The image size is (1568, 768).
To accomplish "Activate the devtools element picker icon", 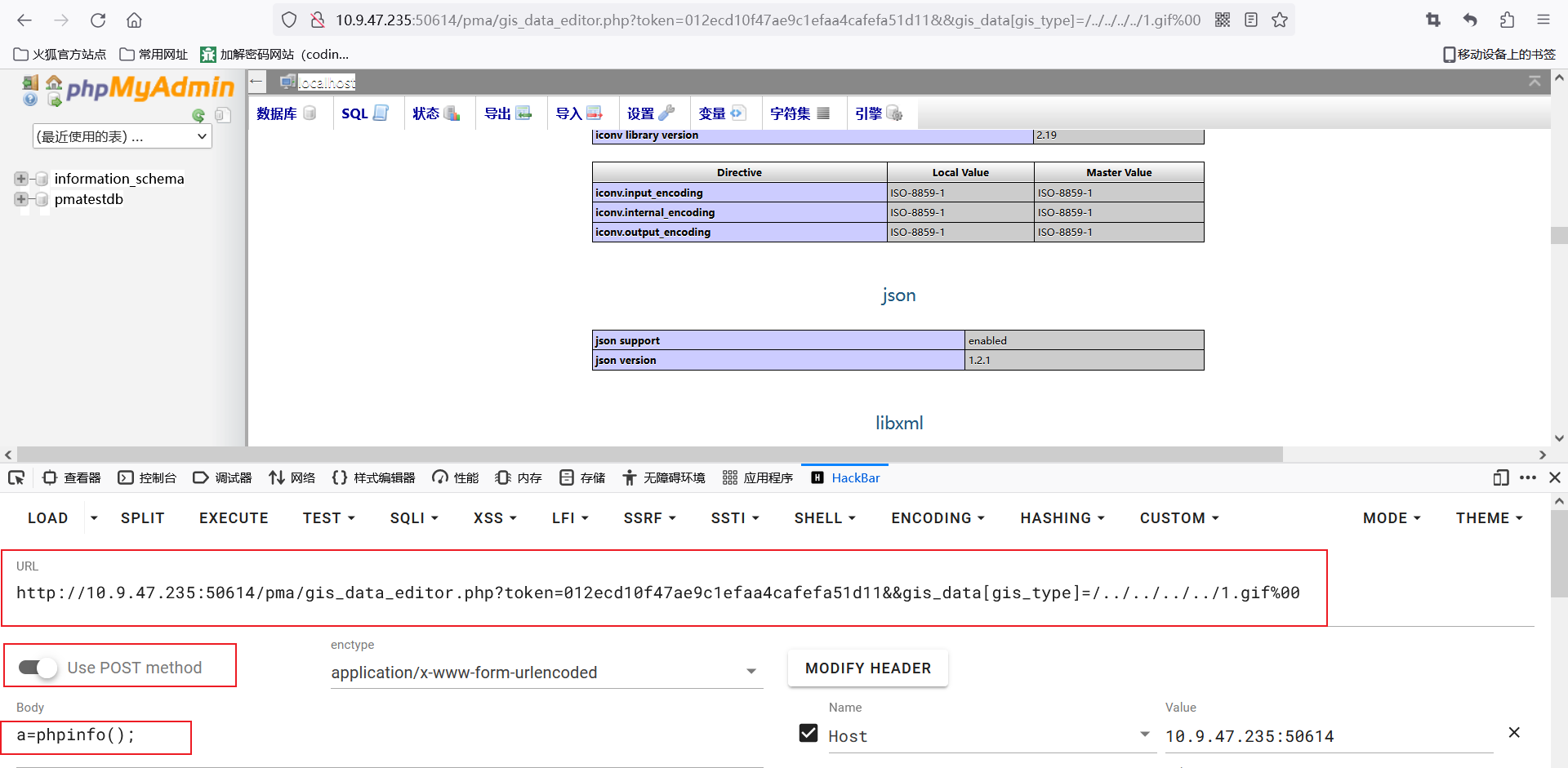I will pos(16,477).
